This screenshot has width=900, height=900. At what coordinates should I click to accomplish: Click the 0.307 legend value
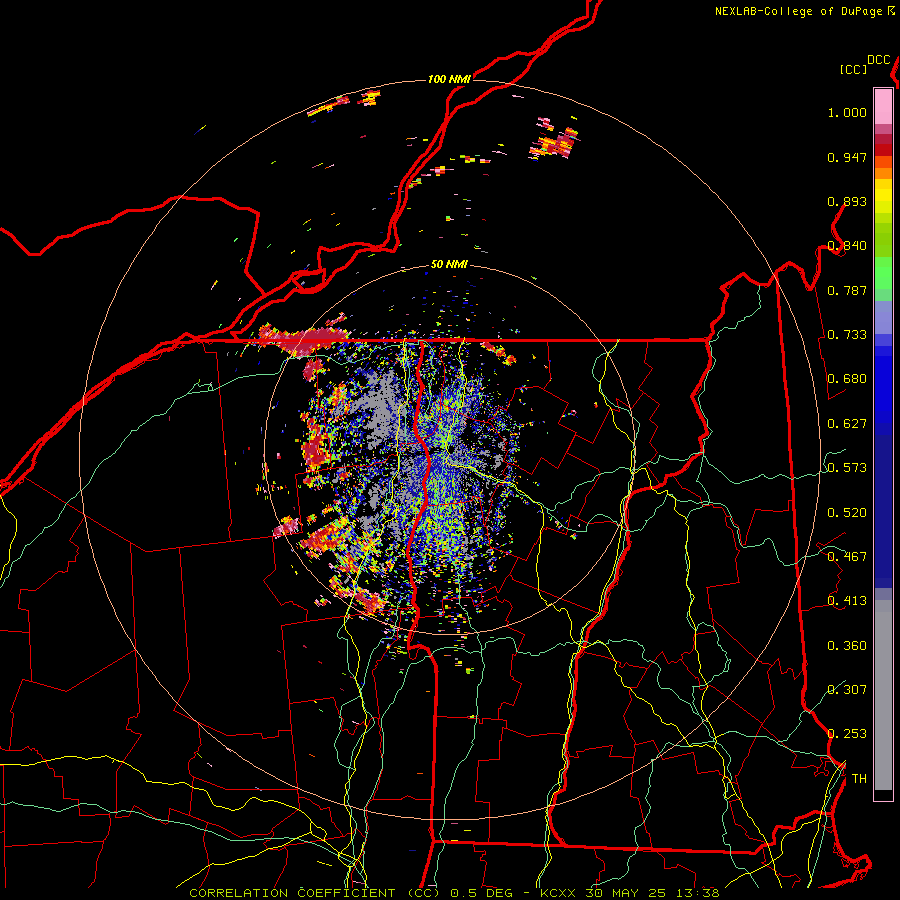847,689
